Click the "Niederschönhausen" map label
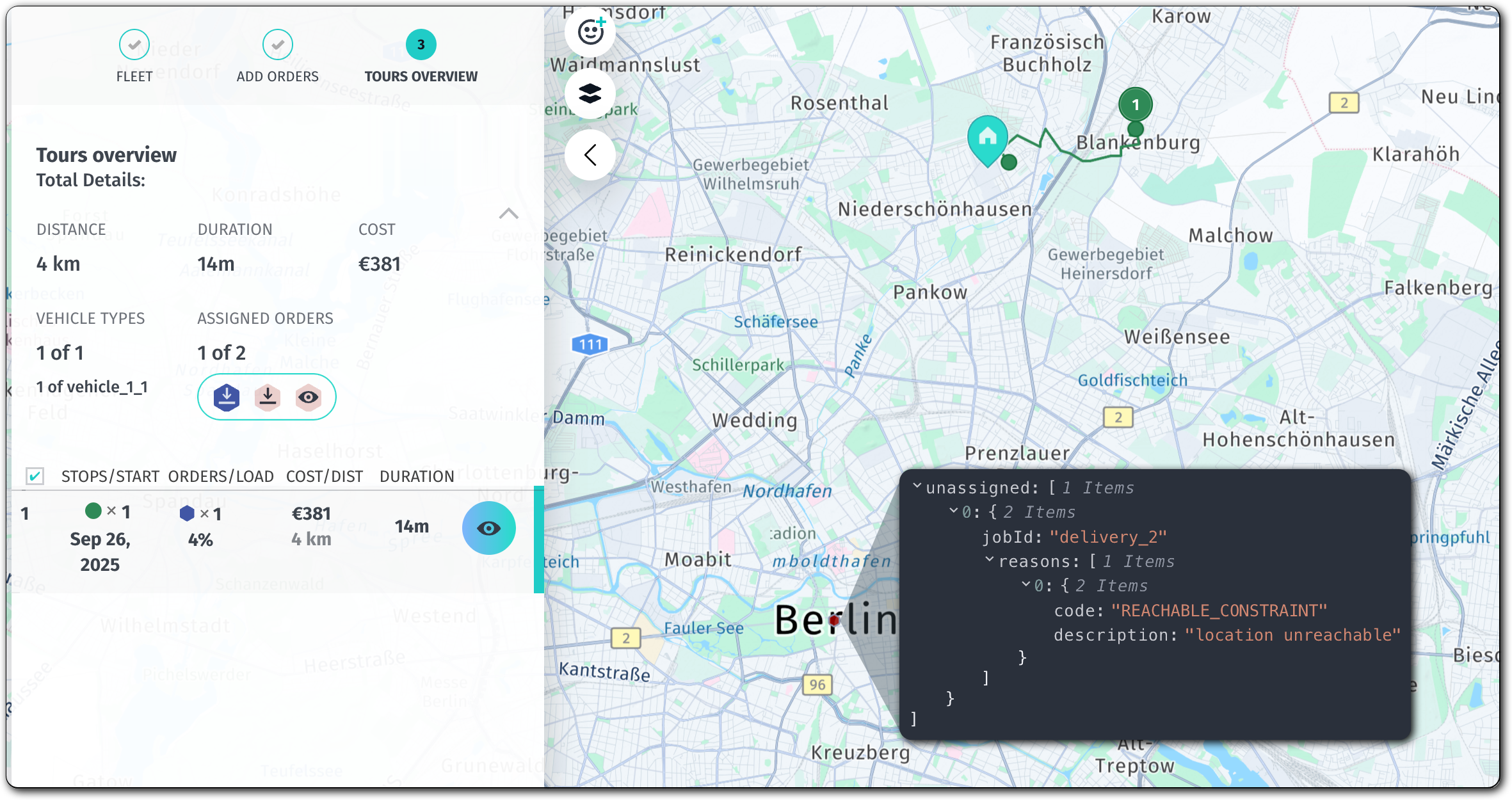Viewport: 1512px width, 800px height. (x=935, y=209)
